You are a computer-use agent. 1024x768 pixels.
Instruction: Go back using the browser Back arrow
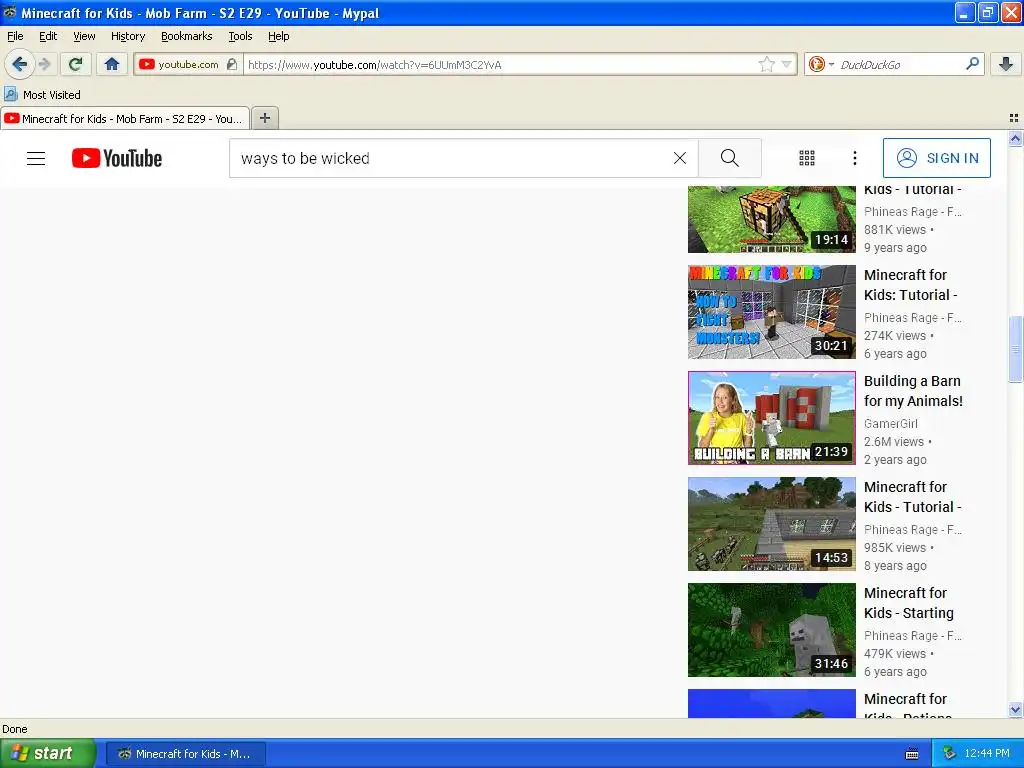20,64
